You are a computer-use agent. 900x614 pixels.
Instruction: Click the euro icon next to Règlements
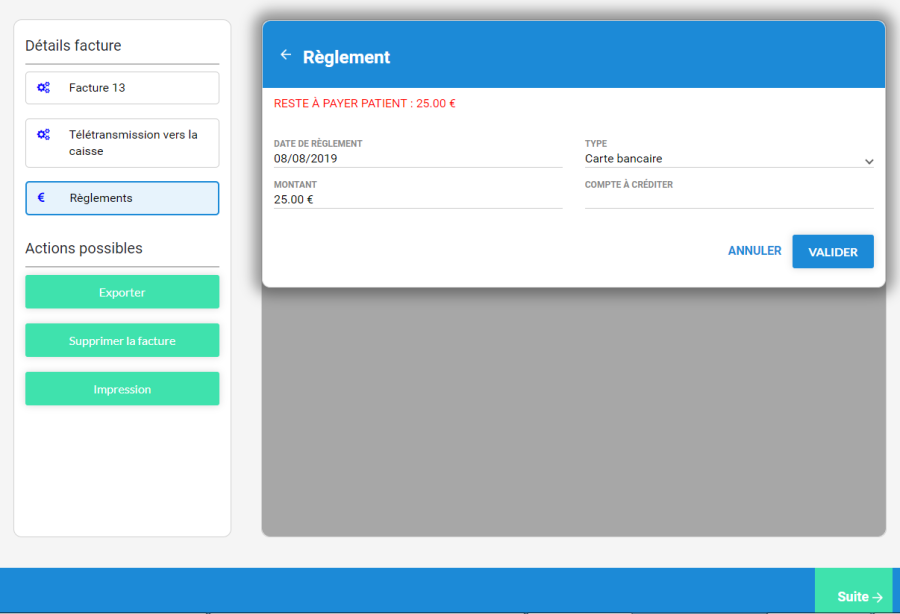point(41,198)
